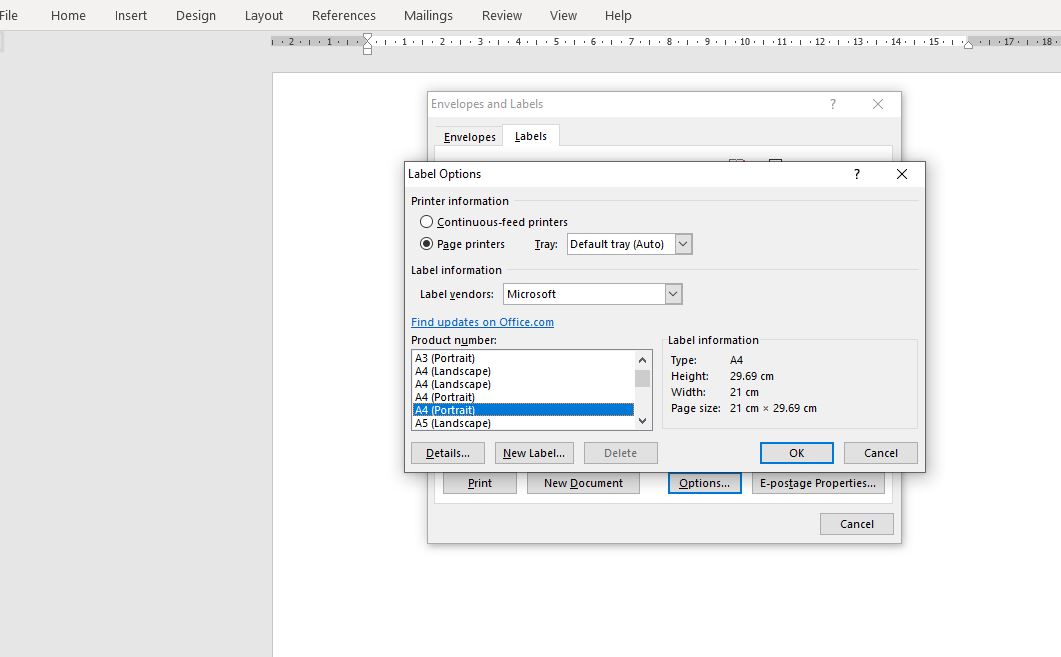Confirm Label Options with OK
Screen dimensions: 1061x657
[796, 453]
